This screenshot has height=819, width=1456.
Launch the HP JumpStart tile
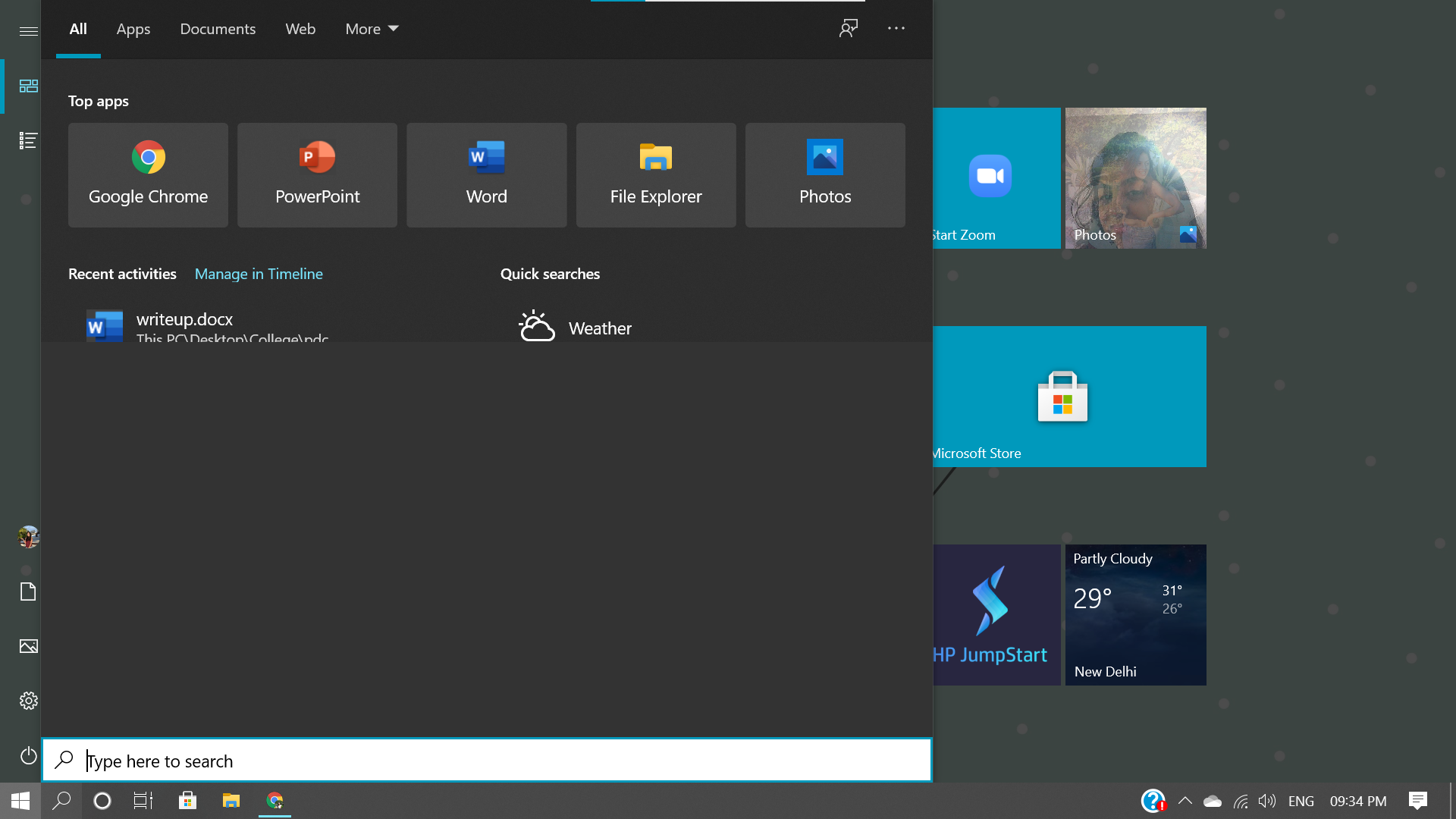tap(996, 615)
